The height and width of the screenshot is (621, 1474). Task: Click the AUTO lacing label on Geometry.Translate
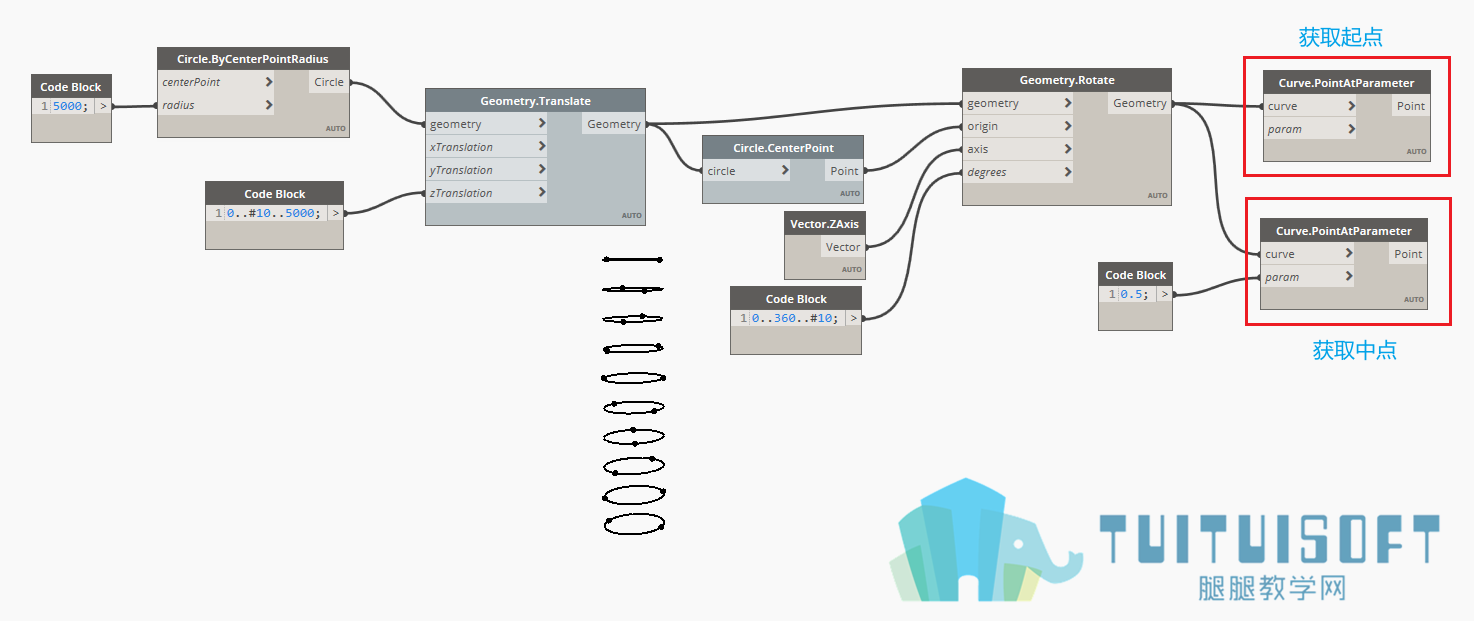[632, 215]
